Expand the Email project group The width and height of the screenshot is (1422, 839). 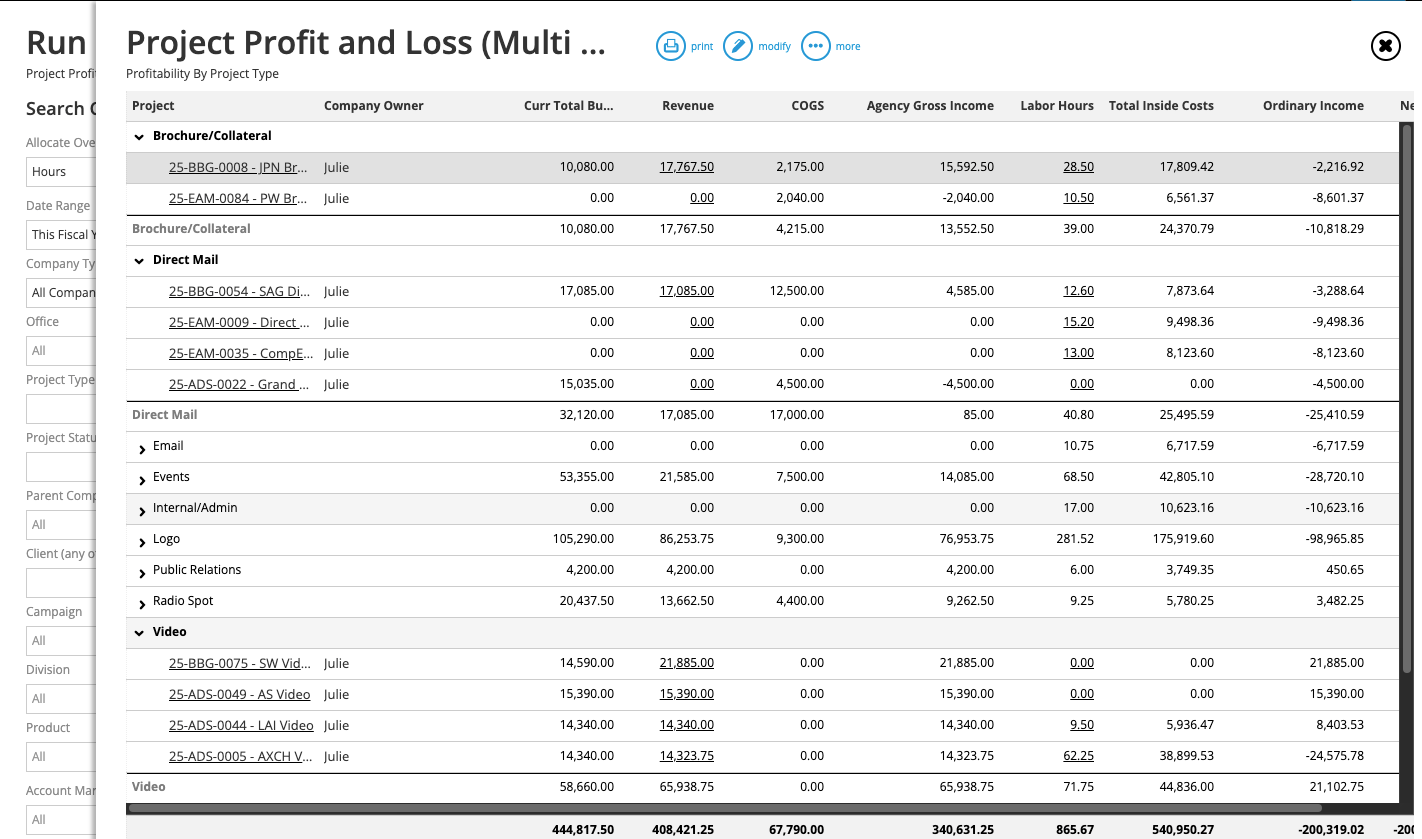(x=140, y=445)
